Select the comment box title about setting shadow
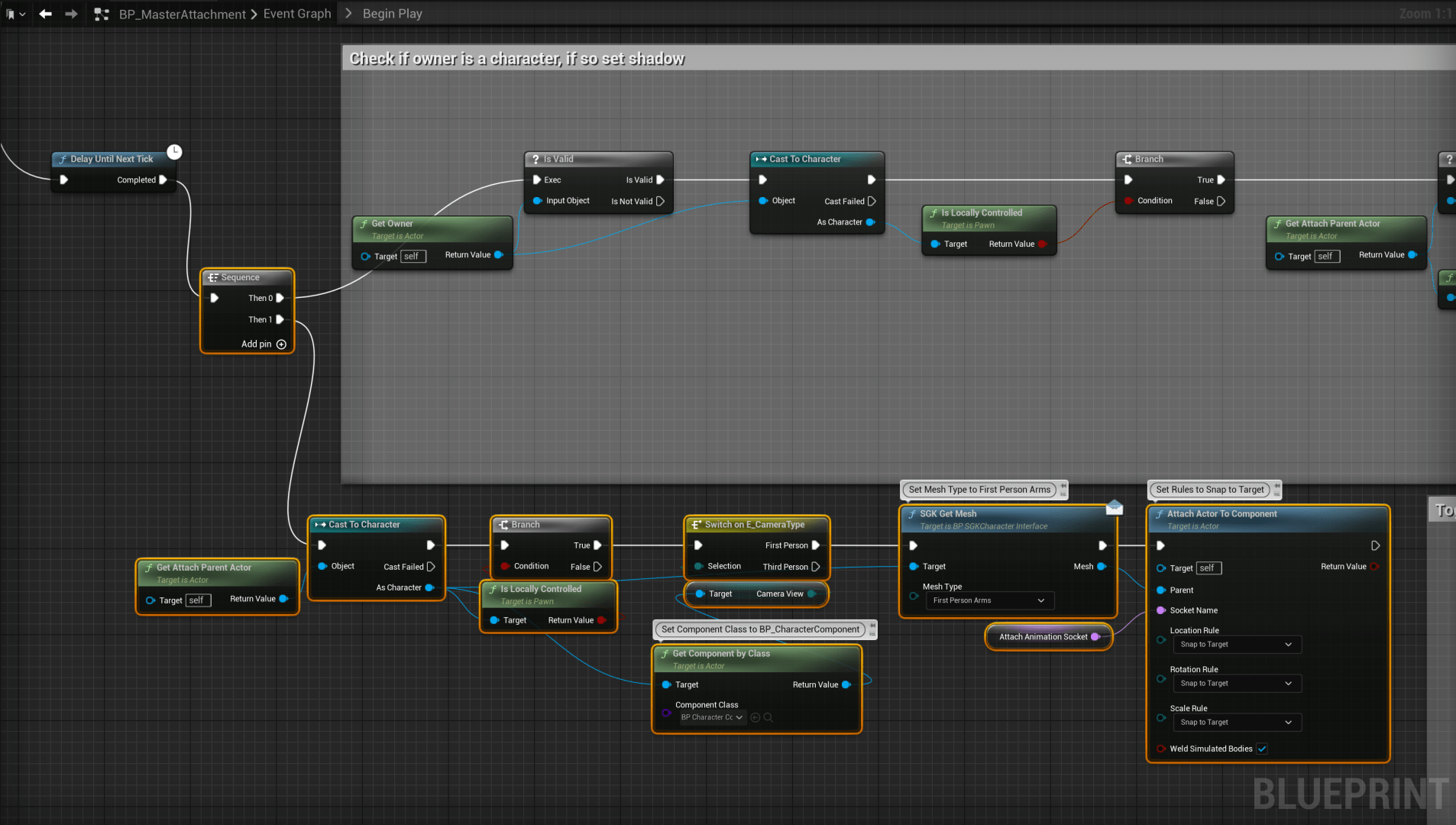1456x825 pixels. (516, 59)
